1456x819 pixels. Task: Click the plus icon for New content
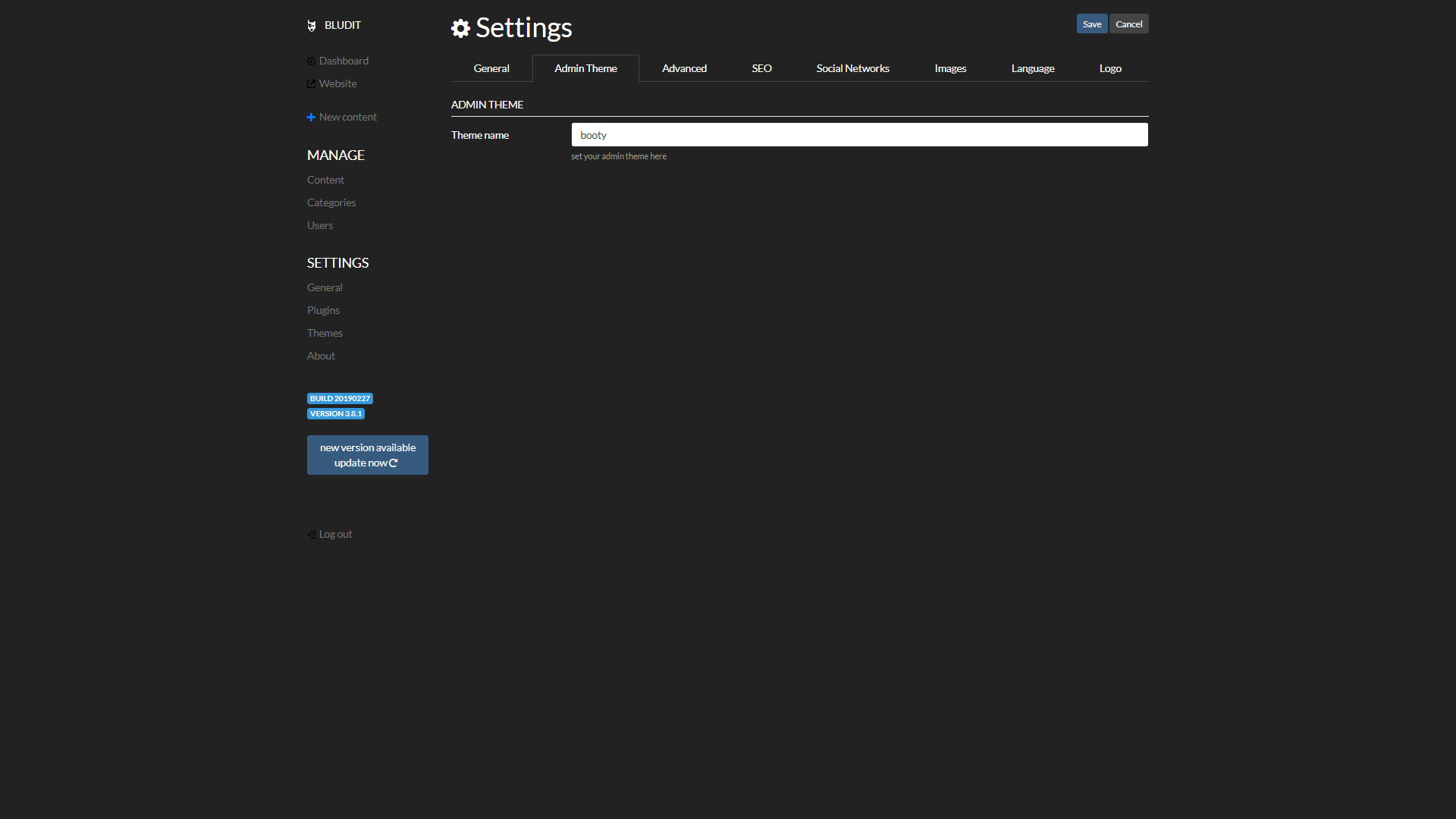tap(311, 117)
